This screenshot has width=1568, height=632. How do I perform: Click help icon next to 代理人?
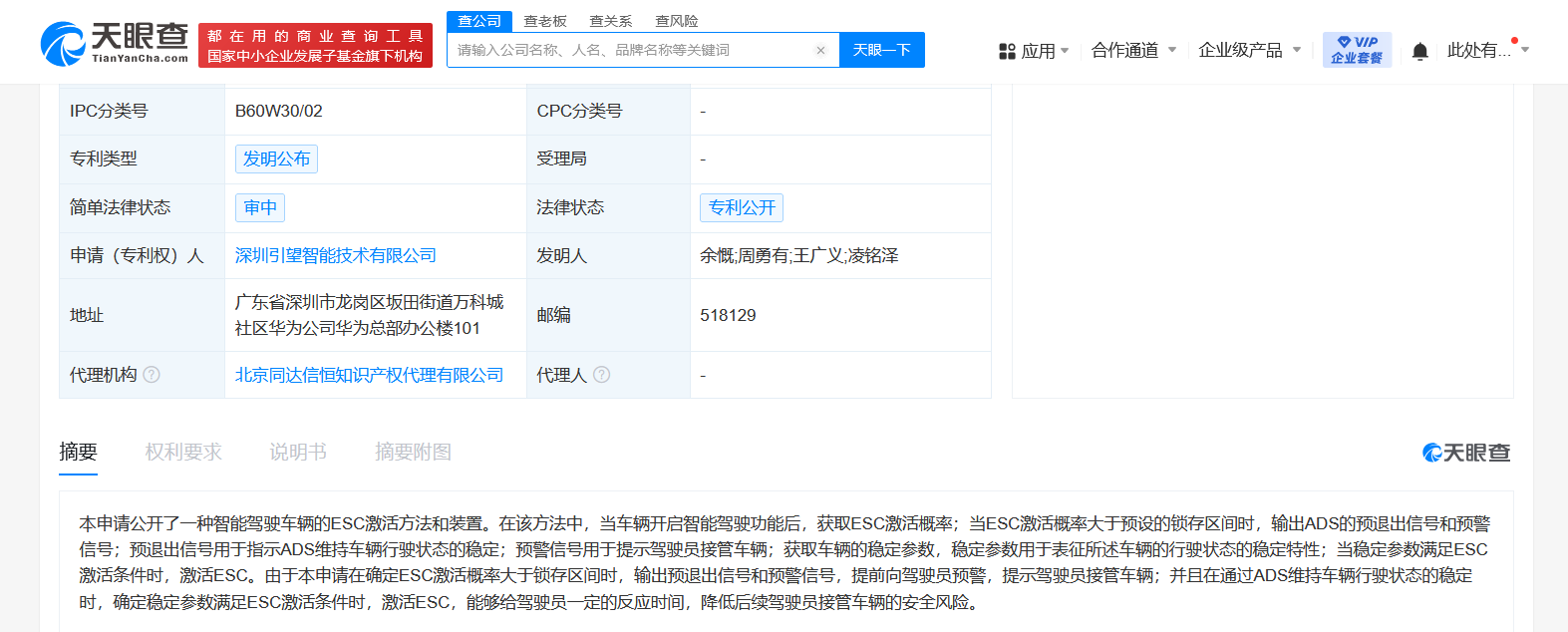(x=602, y=375)
